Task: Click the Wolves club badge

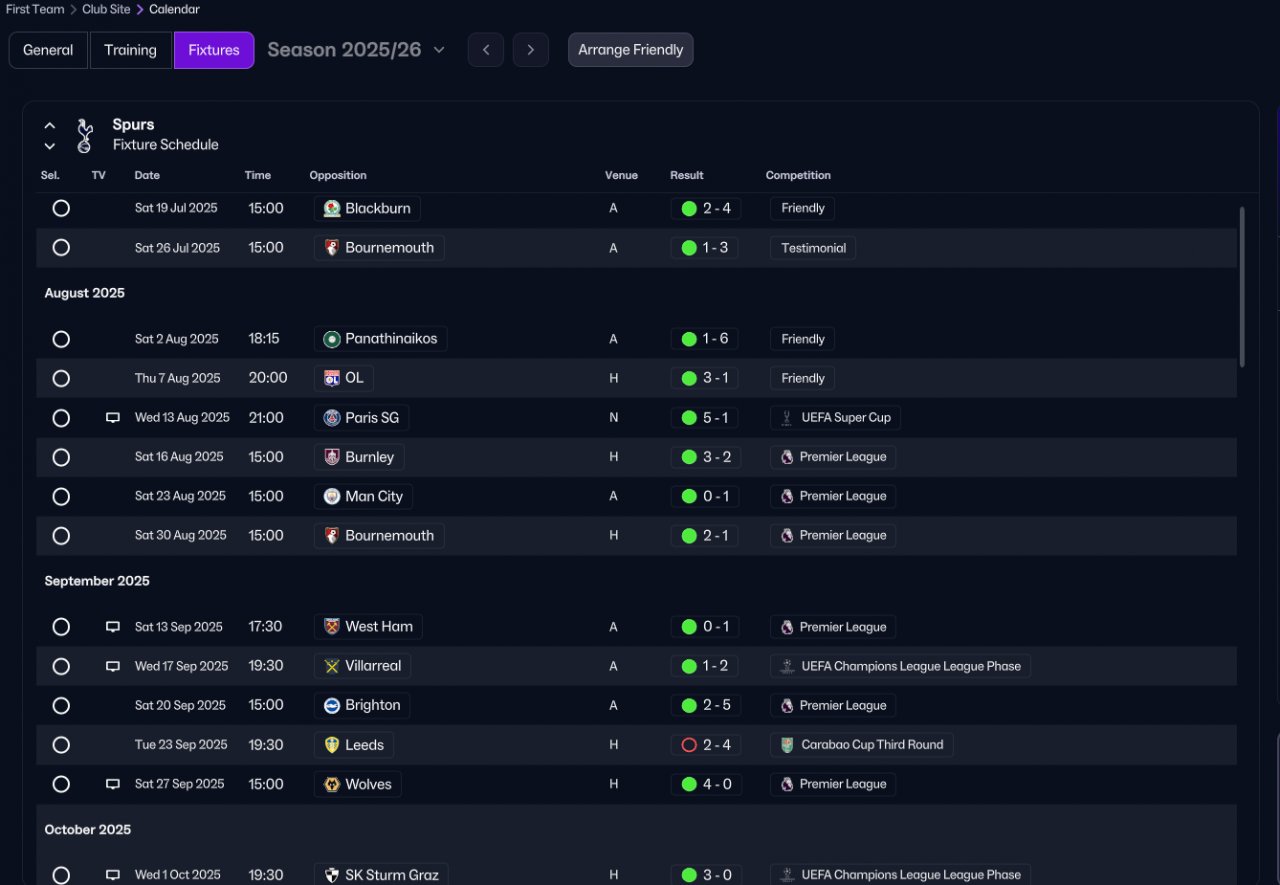Action: [332, 784]
